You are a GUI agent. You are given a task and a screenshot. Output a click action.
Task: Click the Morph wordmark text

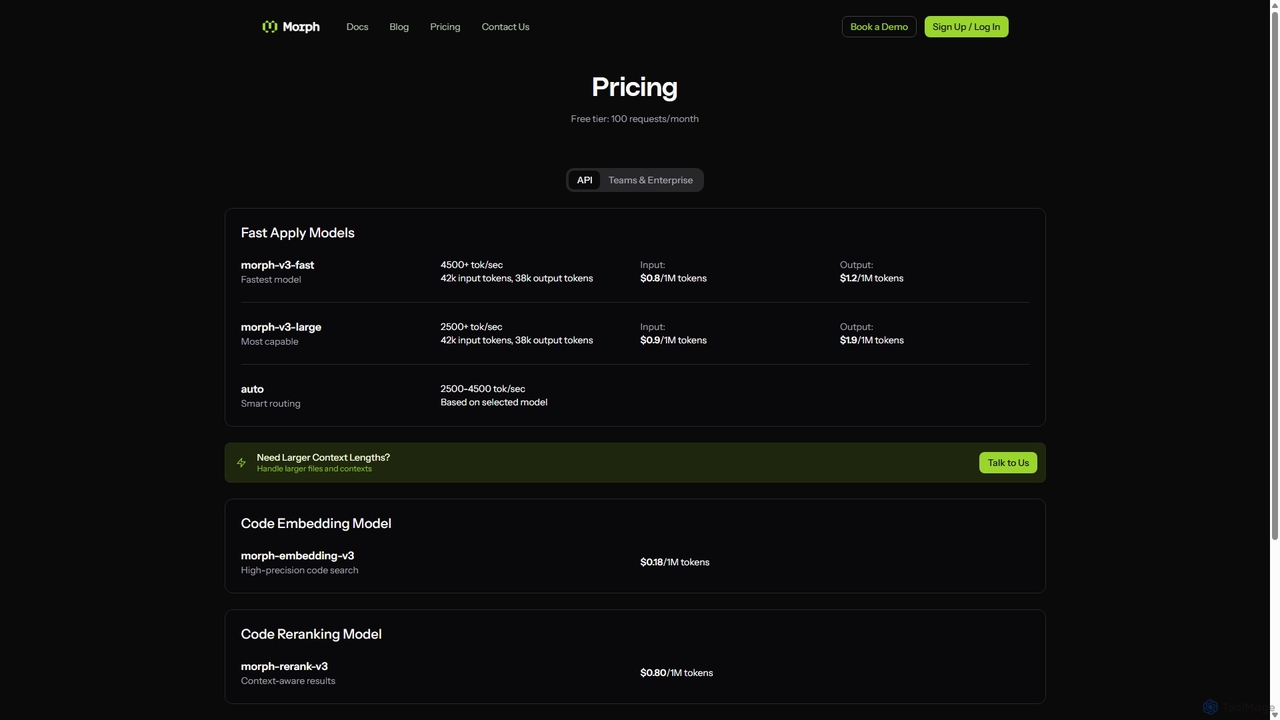tap(301, 27)
